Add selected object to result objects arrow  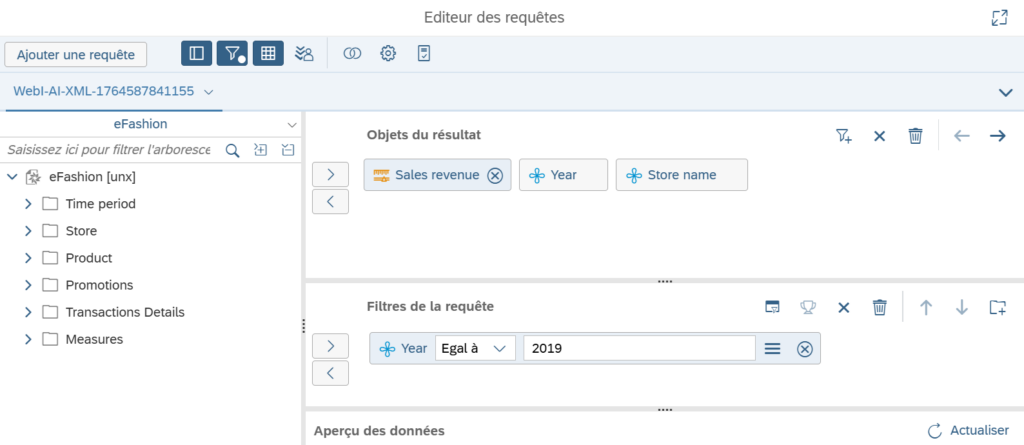330,174
